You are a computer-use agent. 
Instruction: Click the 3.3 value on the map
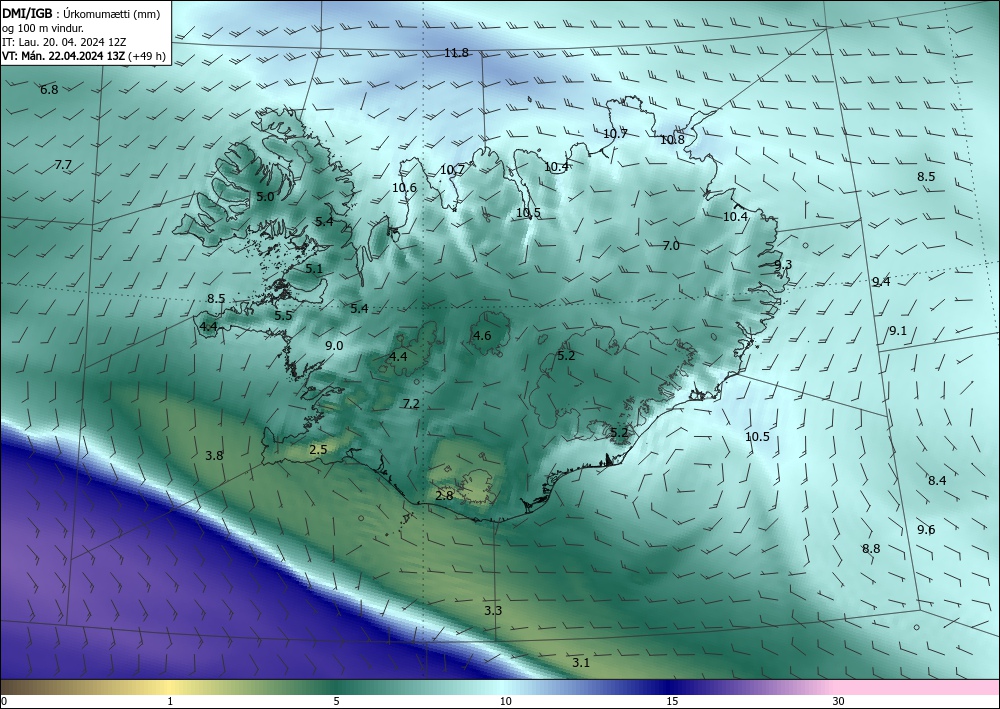[493, 611]
